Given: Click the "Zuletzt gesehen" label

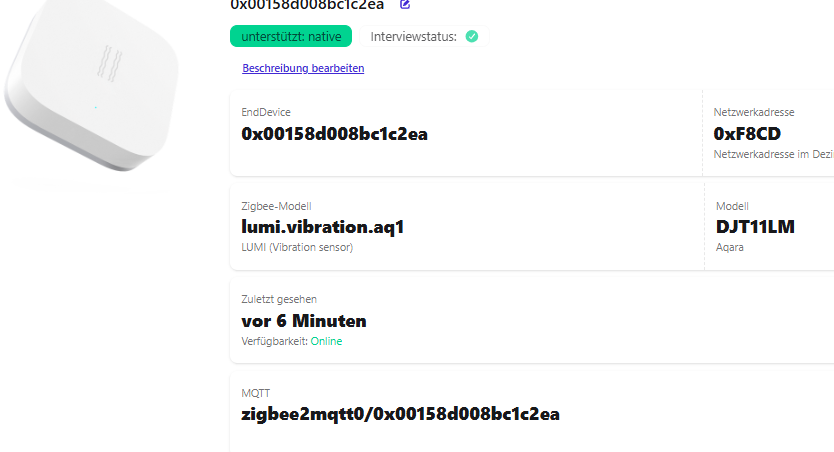Looking at the screenshot, I should (x=280, y=299).
